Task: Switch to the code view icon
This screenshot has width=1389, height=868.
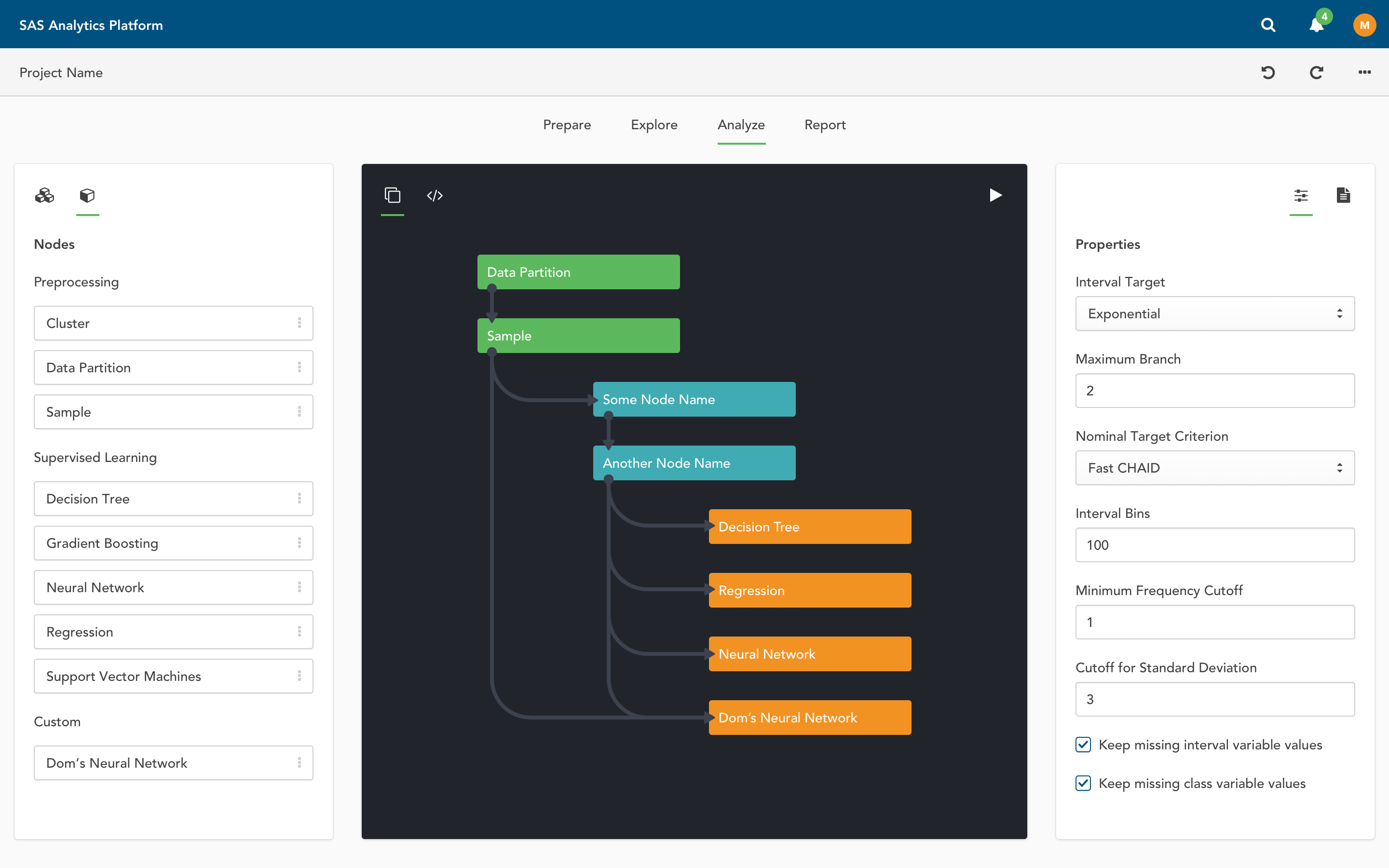Action: [x=435, y=196]
